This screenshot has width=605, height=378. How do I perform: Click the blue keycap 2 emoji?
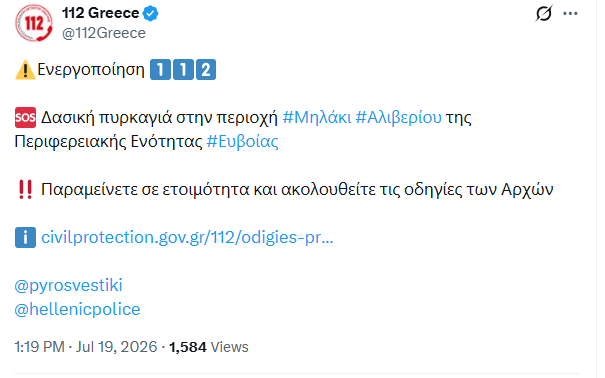tap(206, 70)
